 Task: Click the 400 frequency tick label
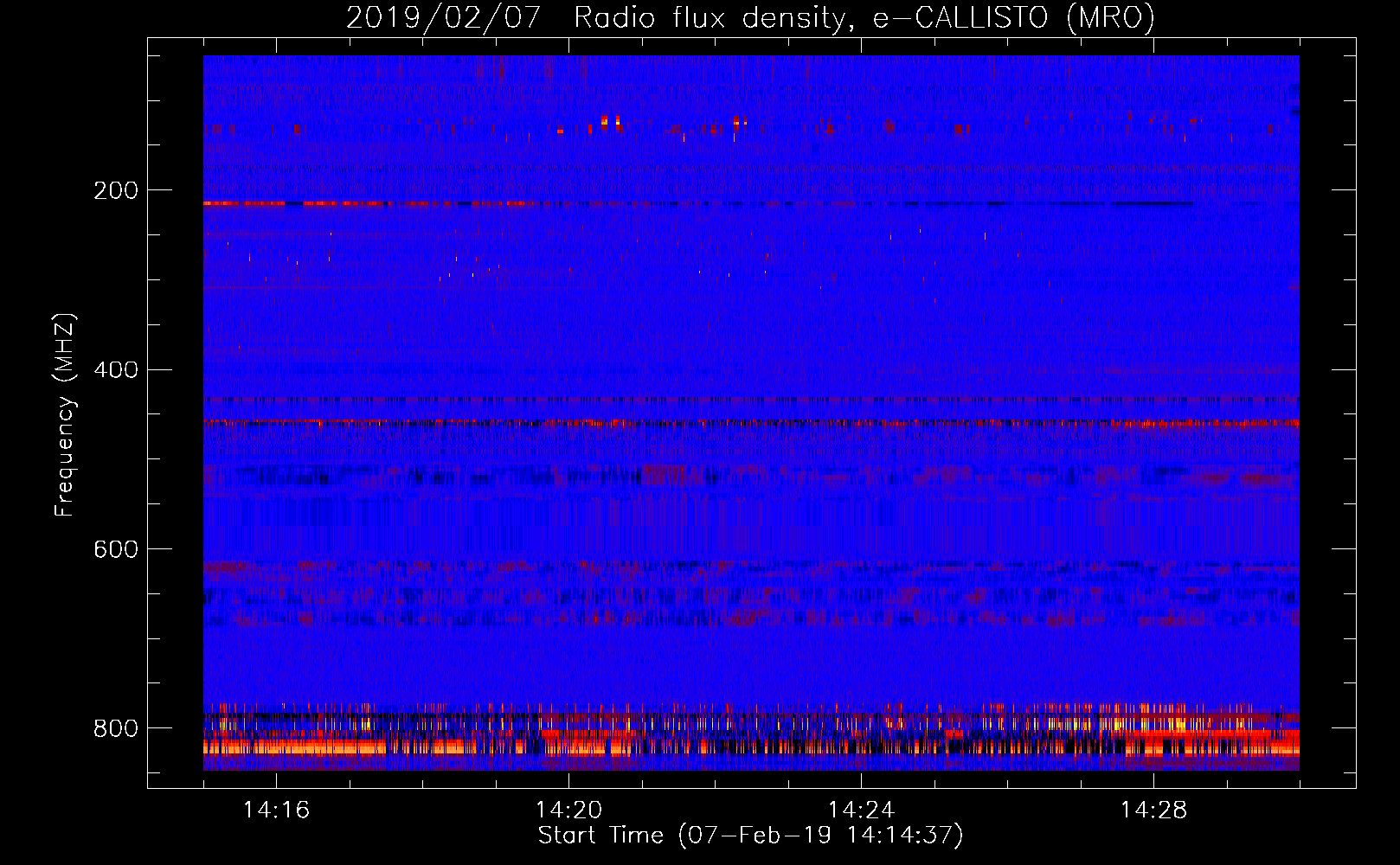115,370
